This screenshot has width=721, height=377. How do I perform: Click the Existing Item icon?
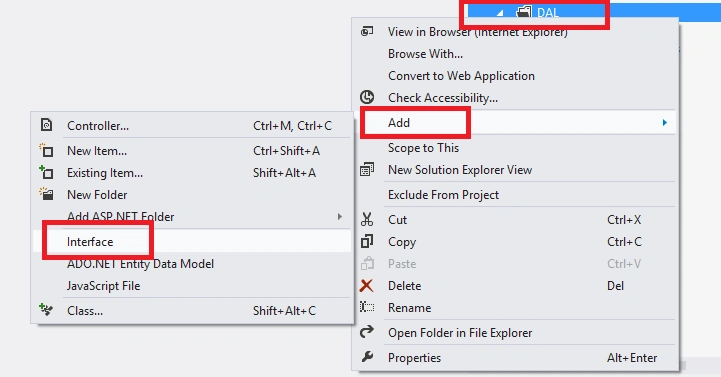click(46, 172)
